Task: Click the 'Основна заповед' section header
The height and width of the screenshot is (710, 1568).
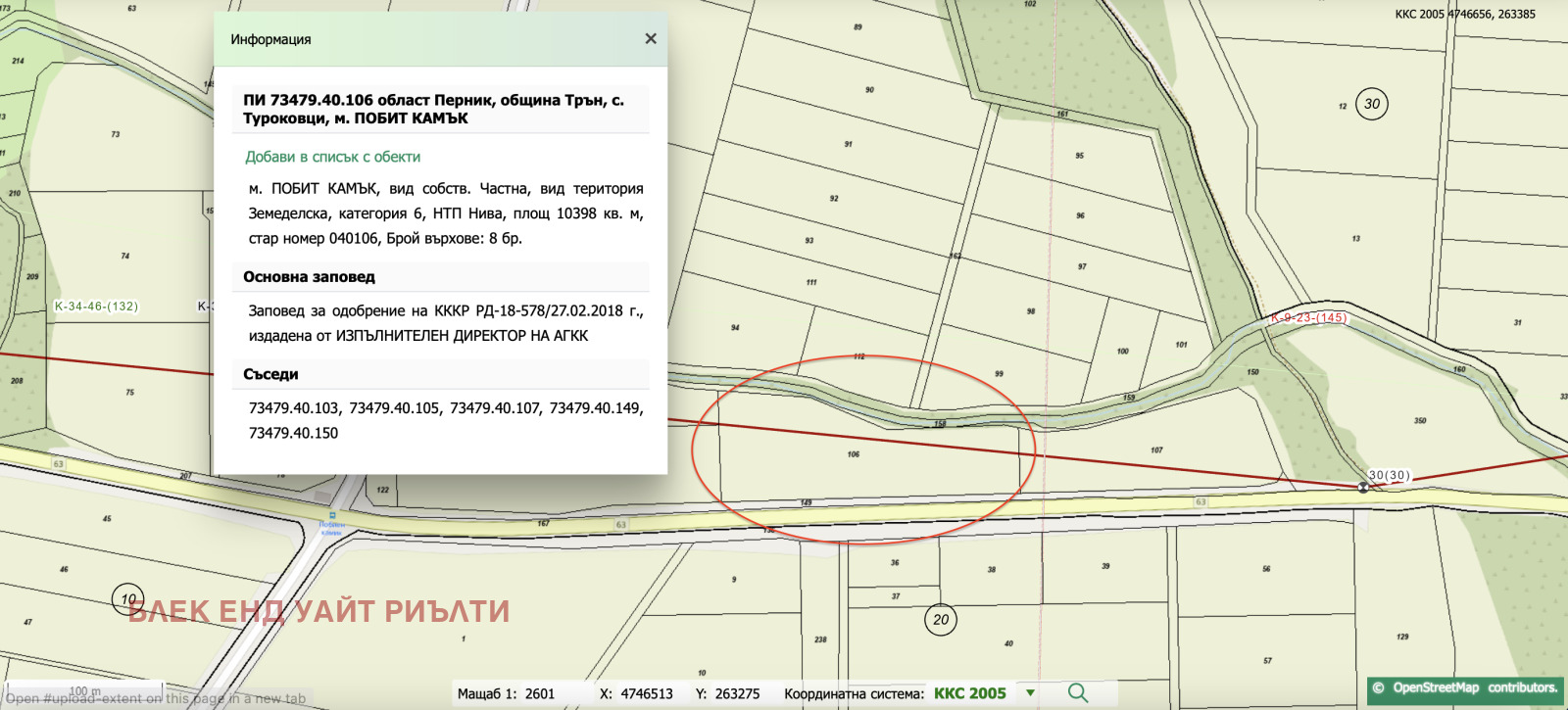Action: click(x=309, y=277)
